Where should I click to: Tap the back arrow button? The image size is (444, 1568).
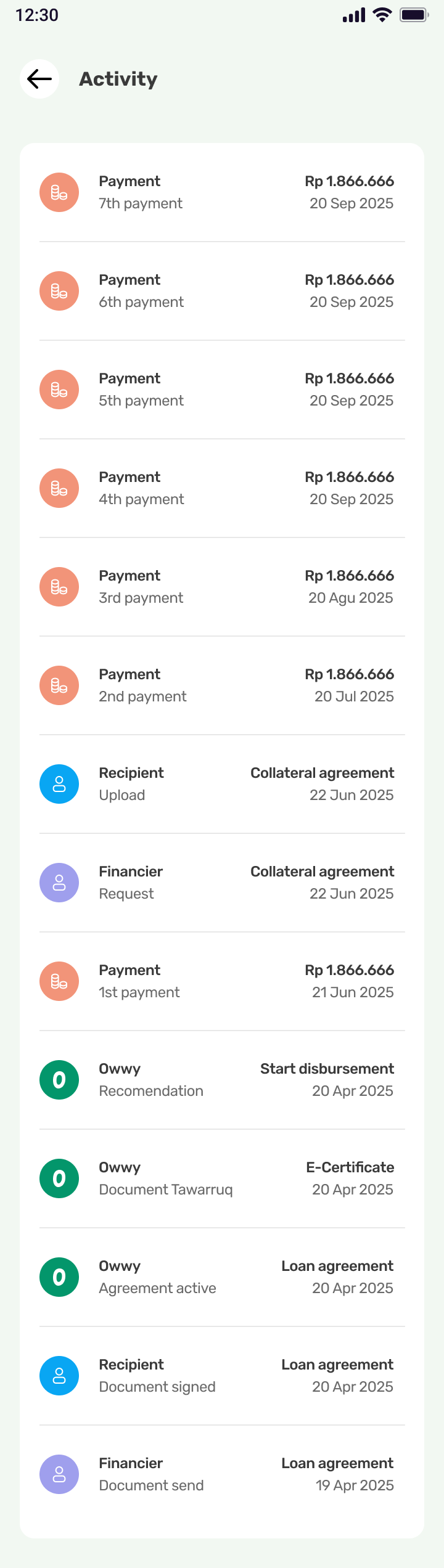pos(39,79)
